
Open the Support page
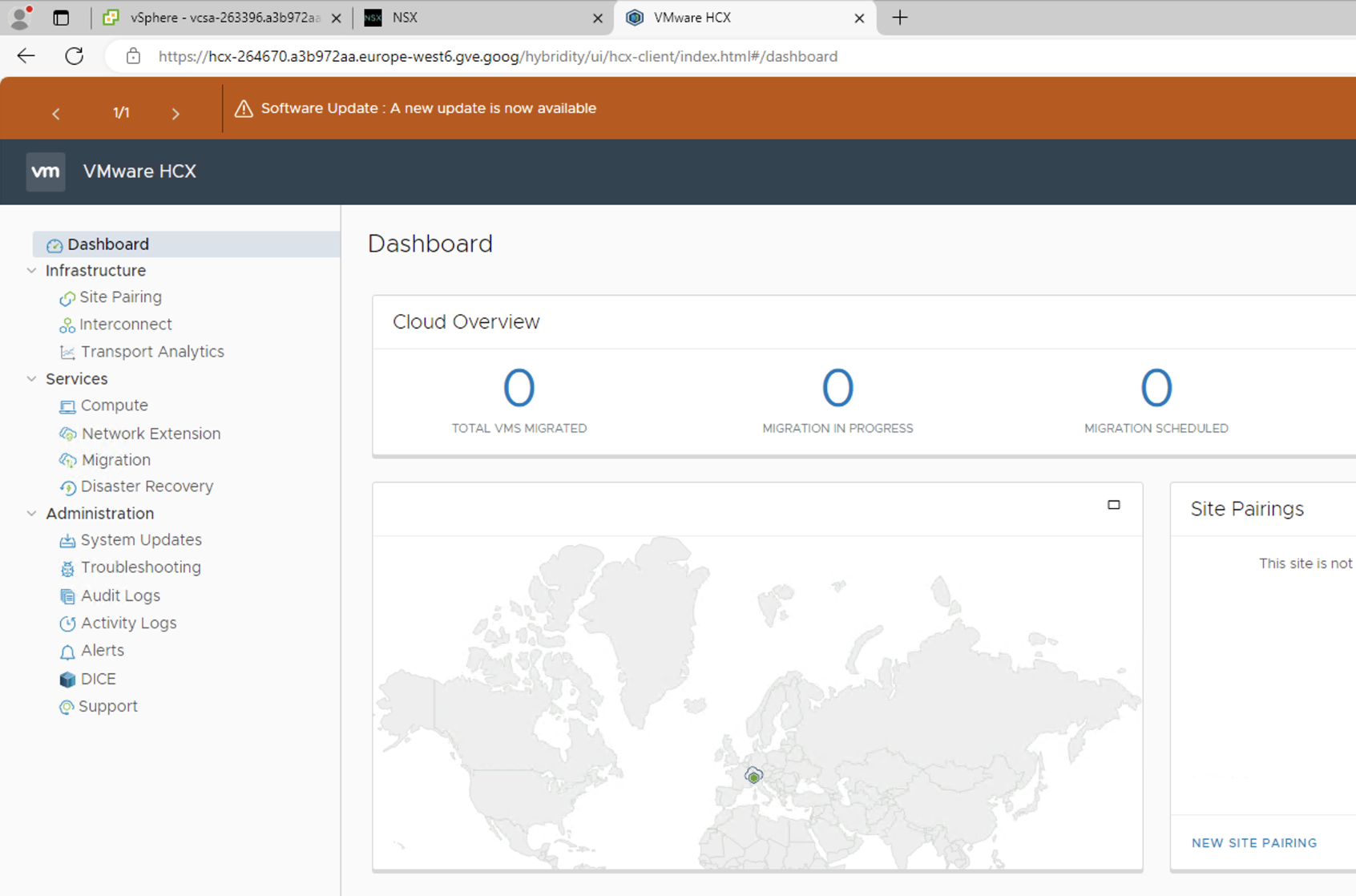pos(108,706)
